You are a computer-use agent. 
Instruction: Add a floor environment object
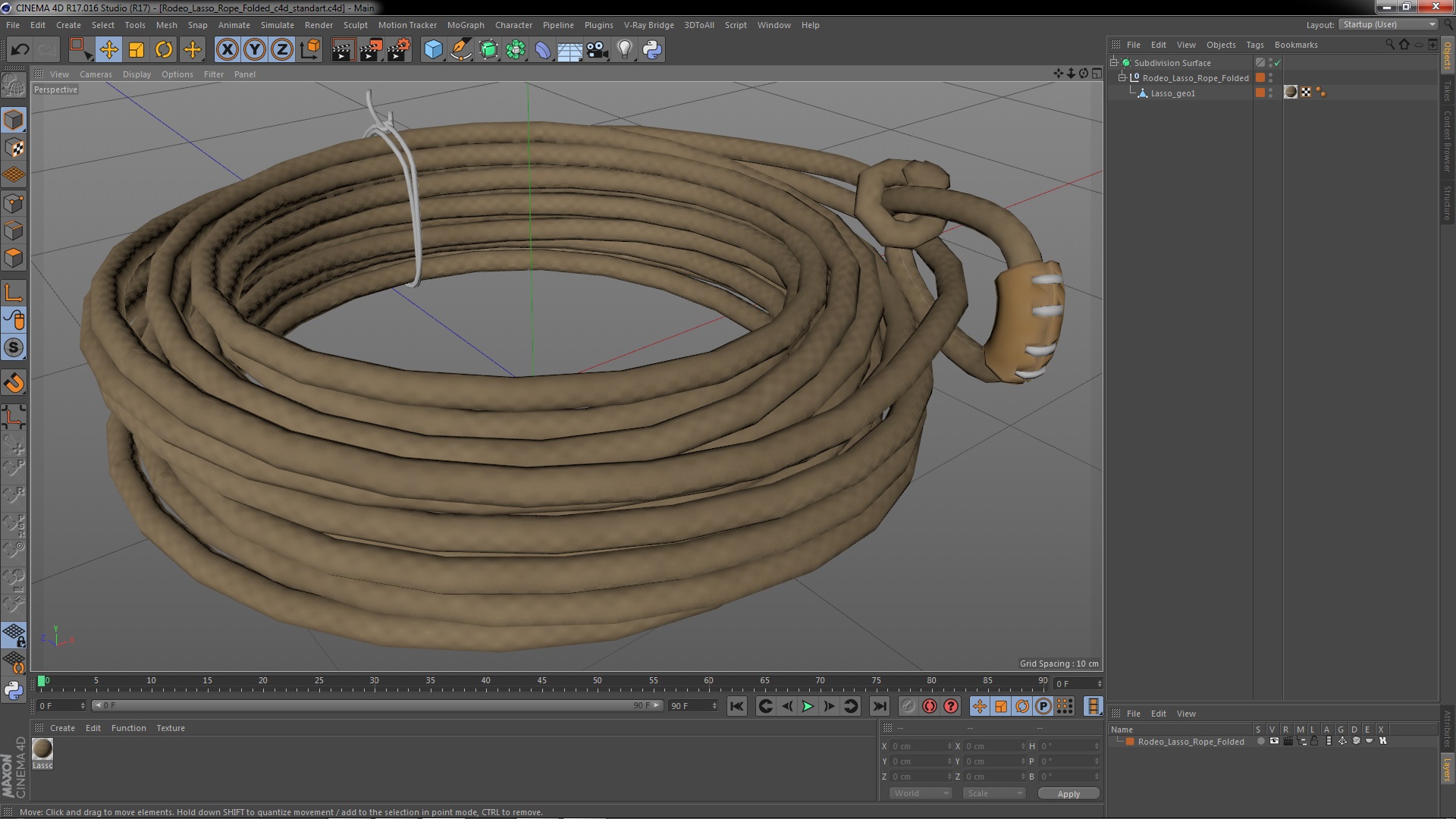(x=570, y=50)
